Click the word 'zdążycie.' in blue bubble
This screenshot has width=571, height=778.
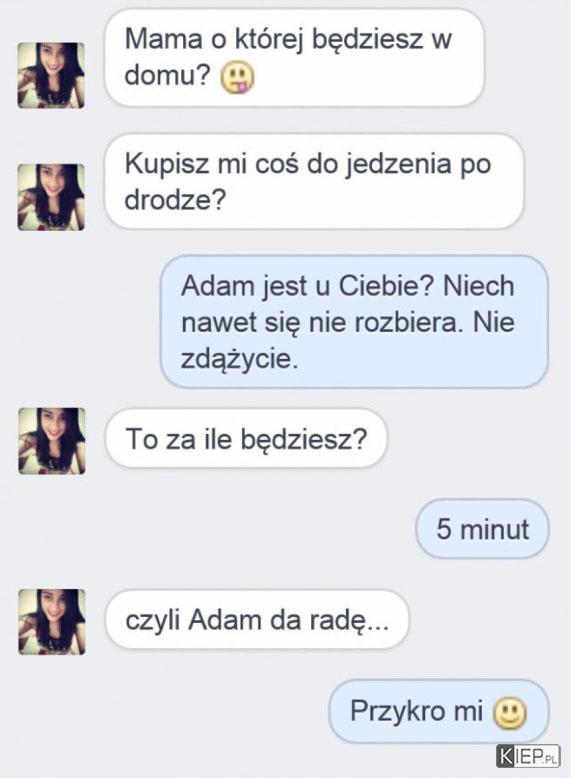pos(240,359)
